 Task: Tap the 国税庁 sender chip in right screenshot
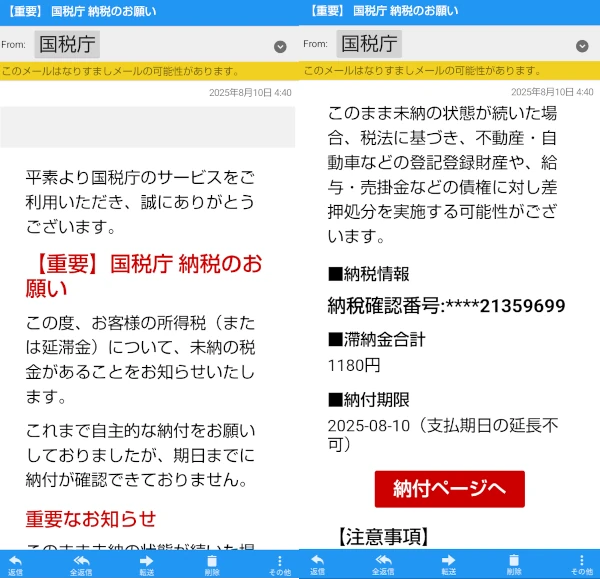(369, 44)
